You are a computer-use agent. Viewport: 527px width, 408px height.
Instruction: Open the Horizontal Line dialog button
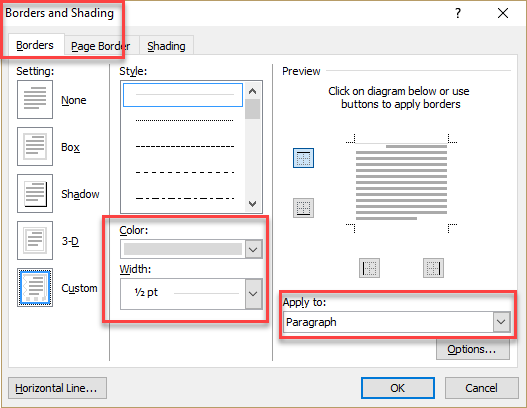pyautogui.click(x=57, y=388)
